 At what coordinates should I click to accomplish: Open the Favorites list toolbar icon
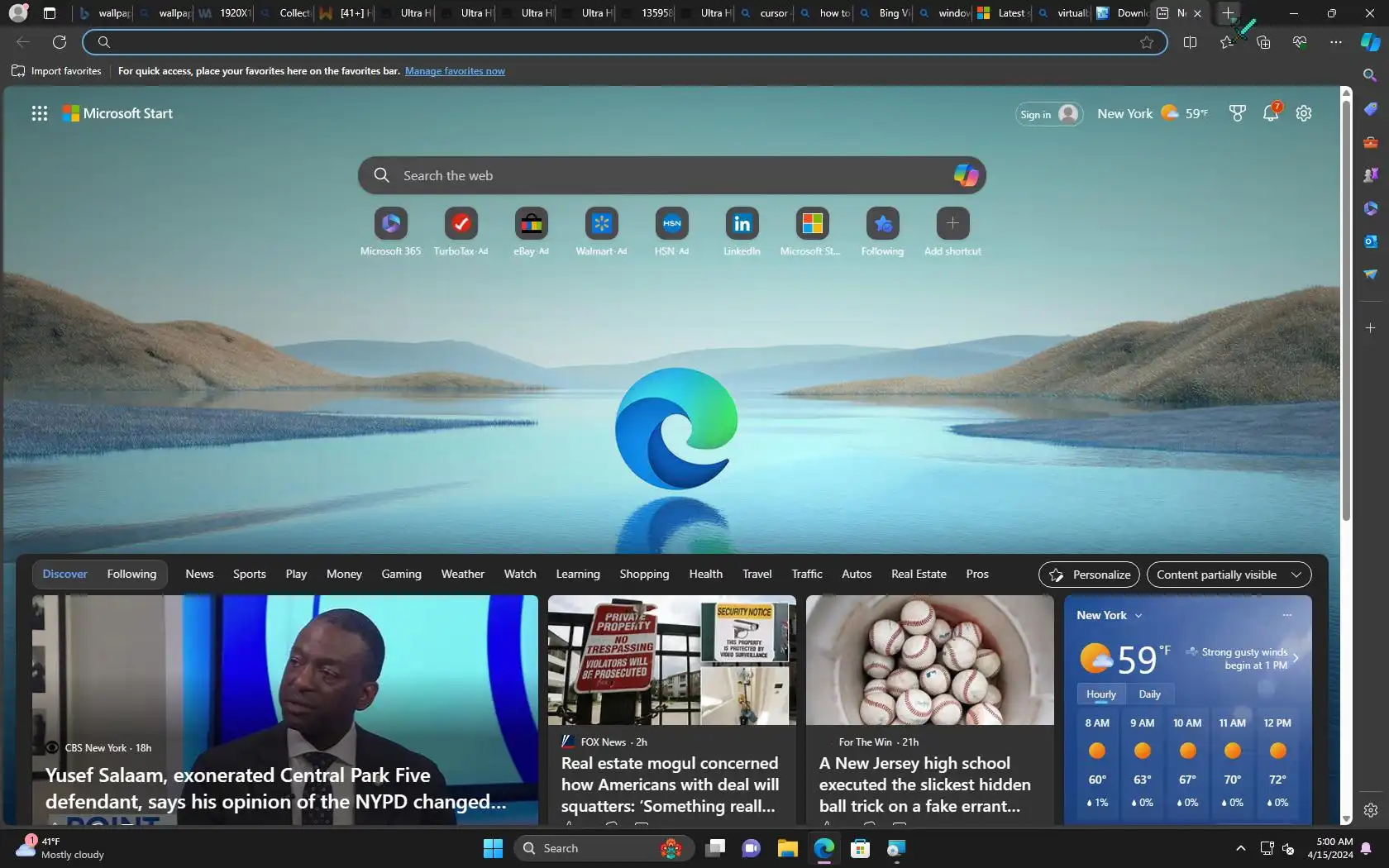tap(1227, 42)
